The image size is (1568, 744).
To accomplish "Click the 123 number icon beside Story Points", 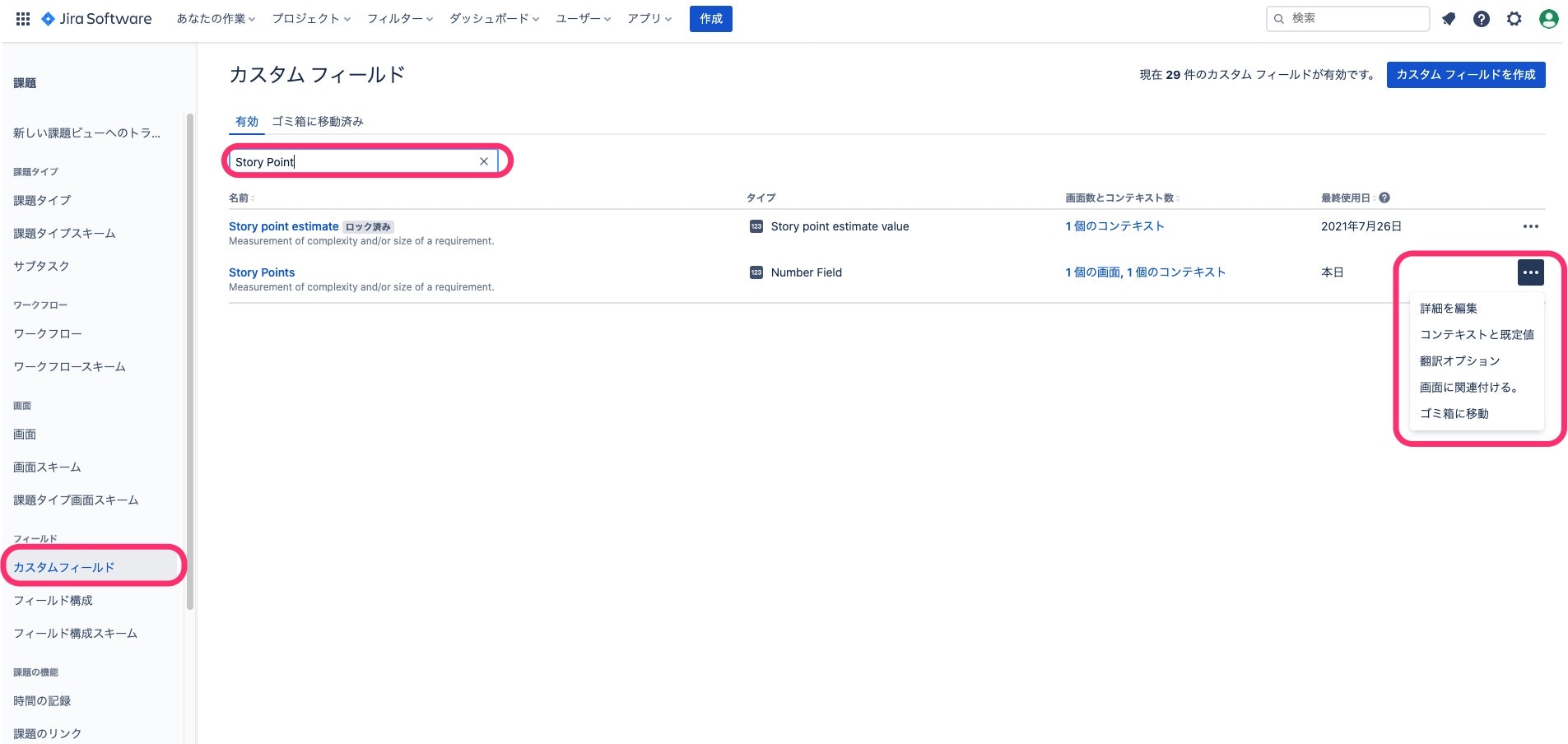I will coord(756,272).
